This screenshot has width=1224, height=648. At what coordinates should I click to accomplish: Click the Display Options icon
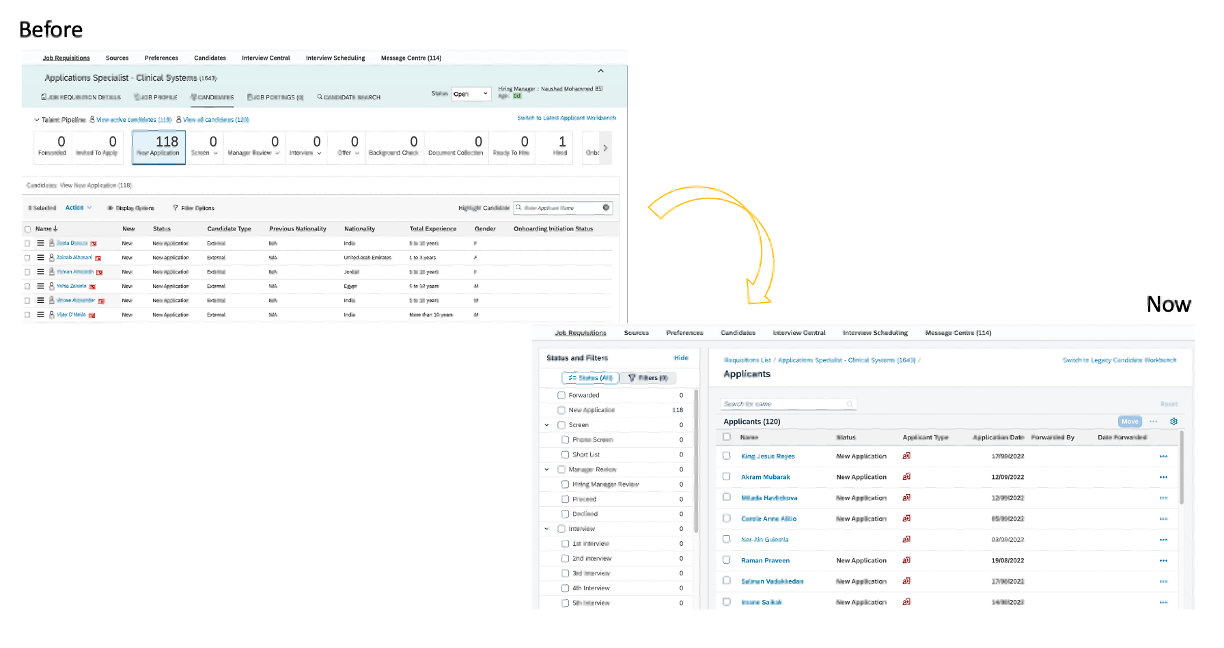point(112,207)
